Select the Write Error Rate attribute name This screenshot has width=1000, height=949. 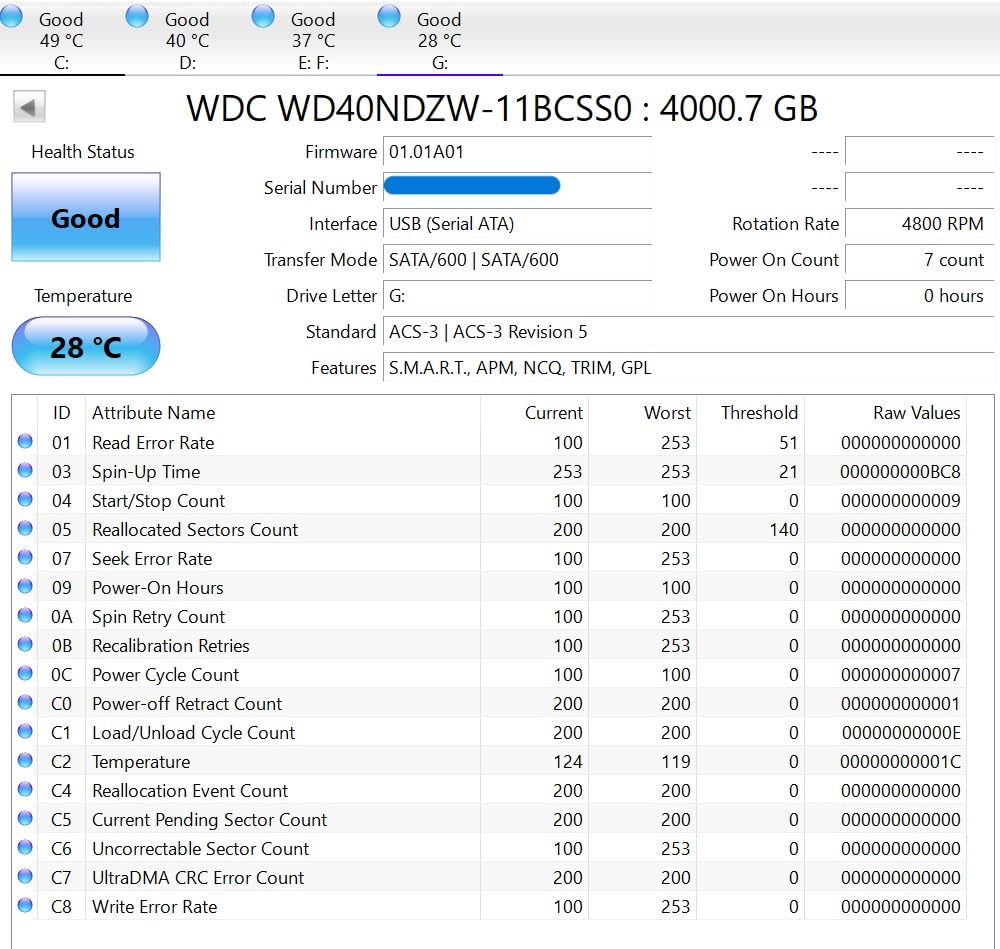click(154, 907)
